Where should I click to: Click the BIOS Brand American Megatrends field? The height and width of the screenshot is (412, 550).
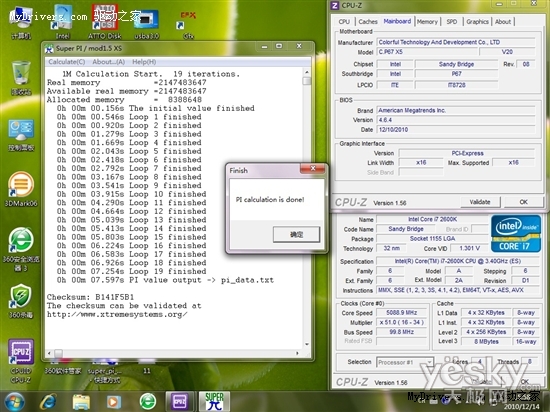coord(456,110)
